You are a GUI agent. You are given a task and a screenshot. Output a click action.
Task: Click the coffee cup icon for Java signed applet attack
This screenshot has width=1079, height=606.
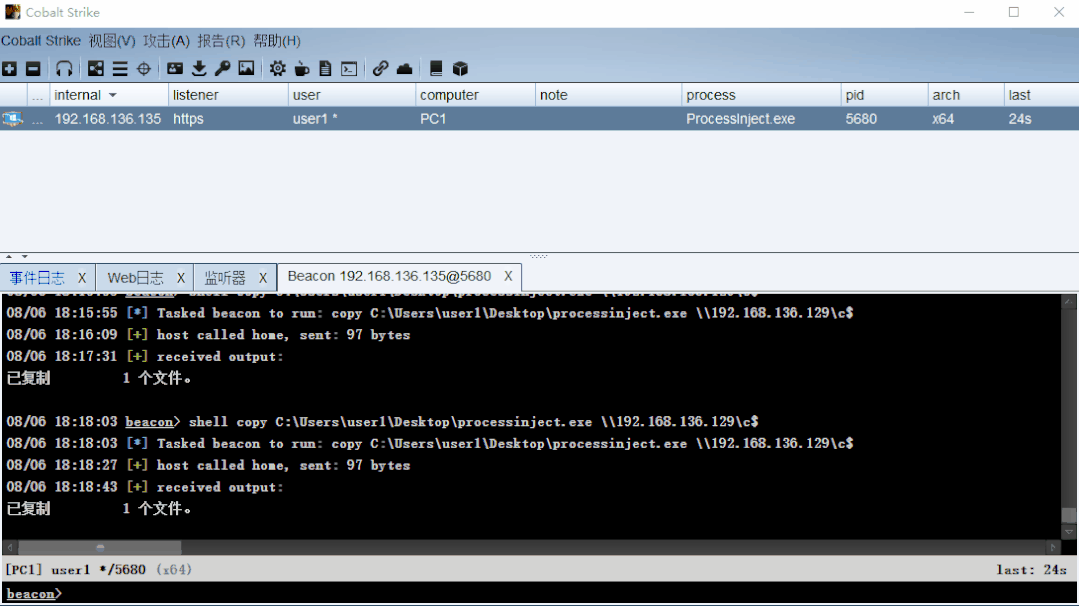pos(301,69)
